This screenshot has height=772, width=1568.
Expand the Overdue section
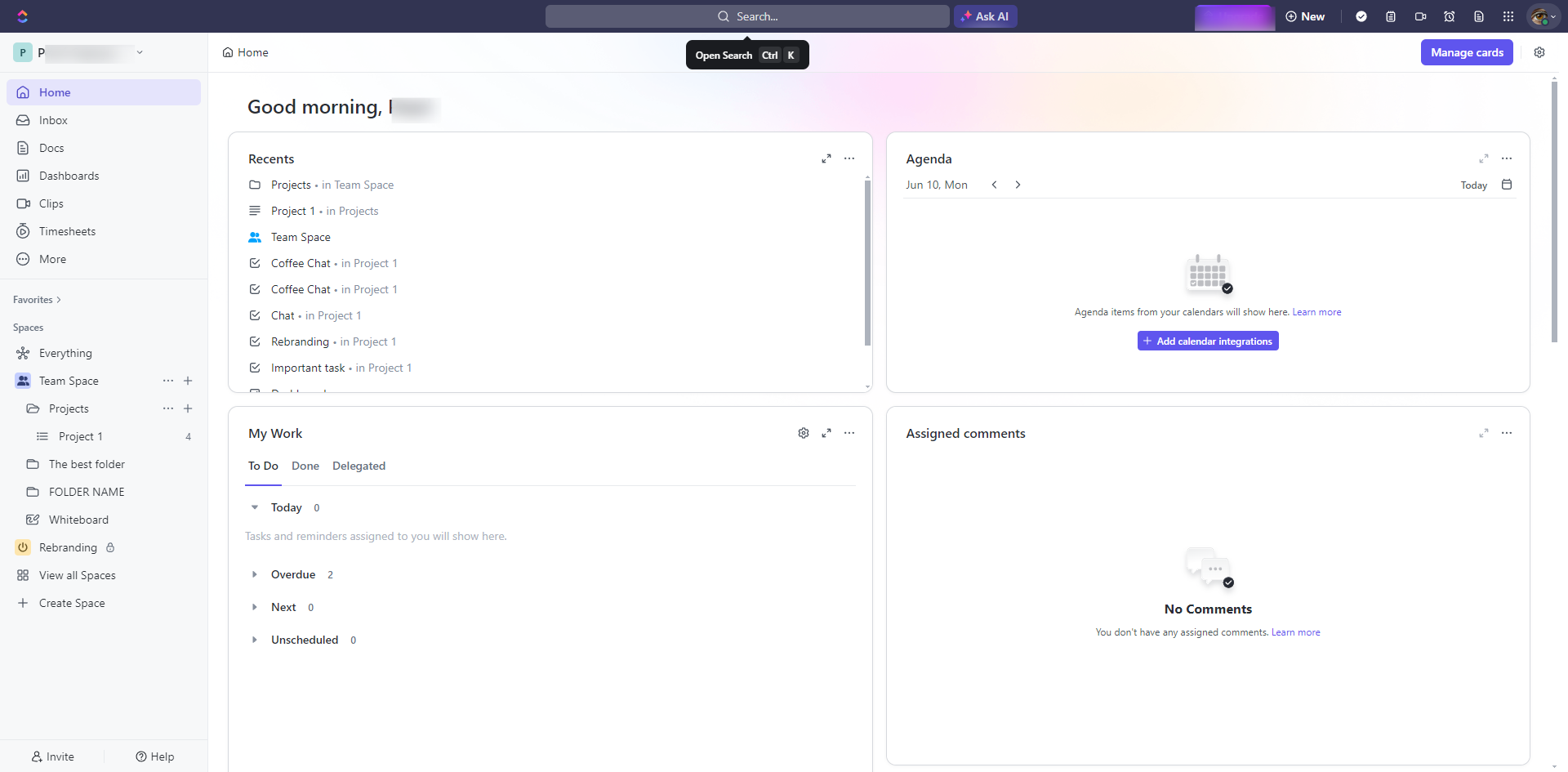click(x=255, y=574)
